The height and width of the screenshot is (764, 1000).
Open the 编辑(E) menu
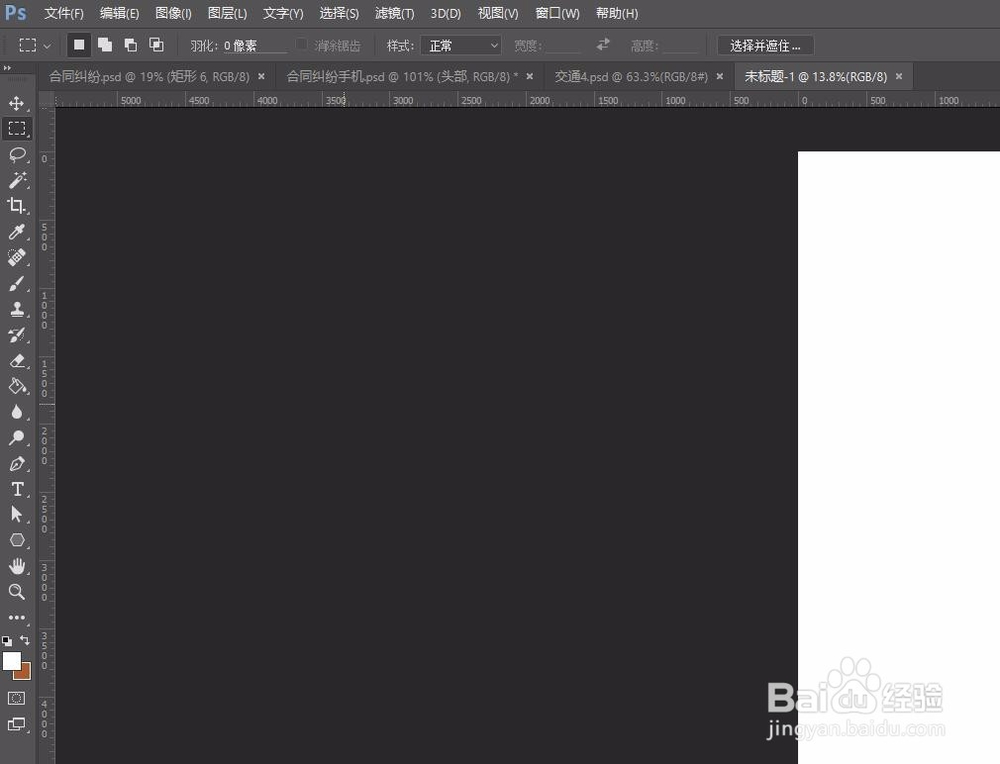point(119,13)
